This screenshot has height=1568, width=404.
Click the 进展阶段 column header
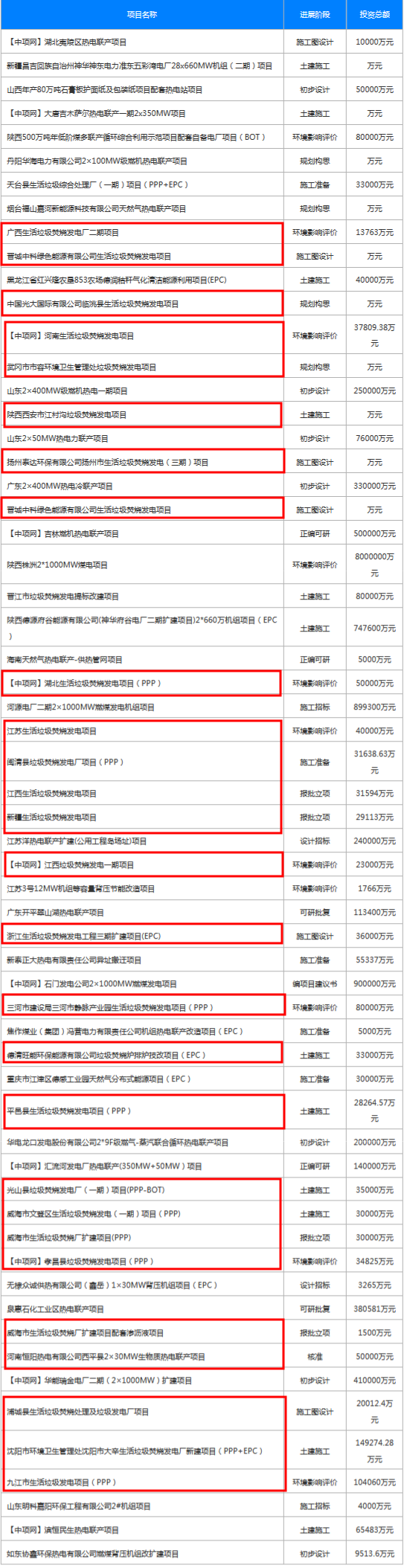(315, 15)
